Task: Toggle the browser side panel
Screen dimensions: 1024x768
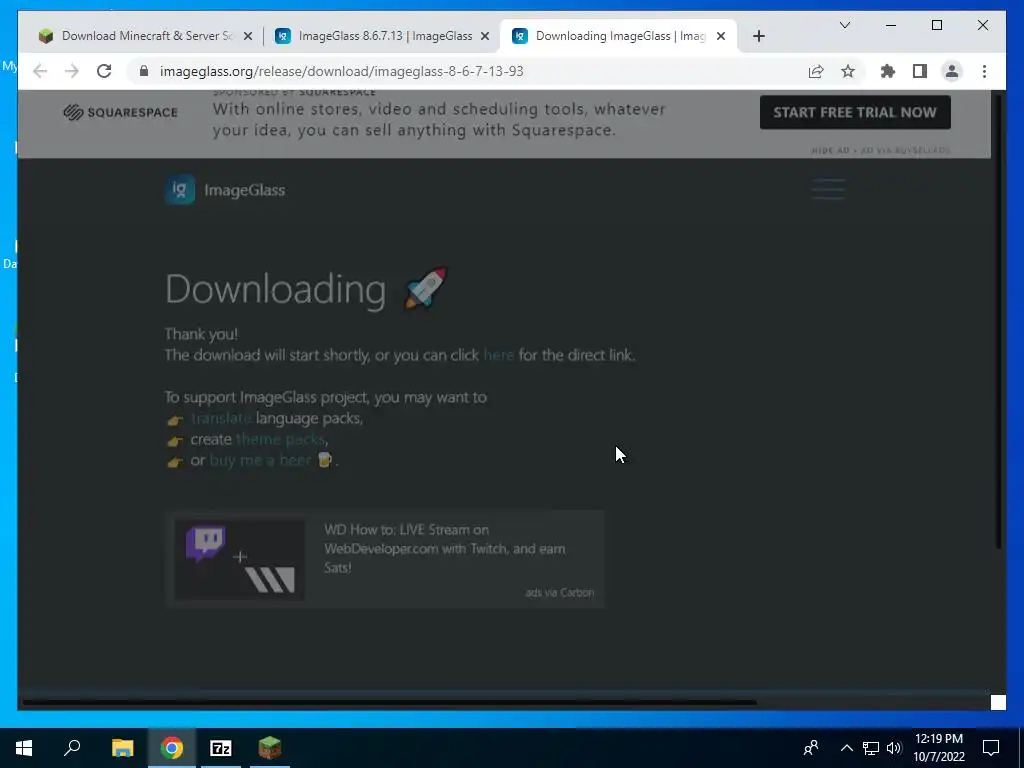Action: (x=920, y=71)
